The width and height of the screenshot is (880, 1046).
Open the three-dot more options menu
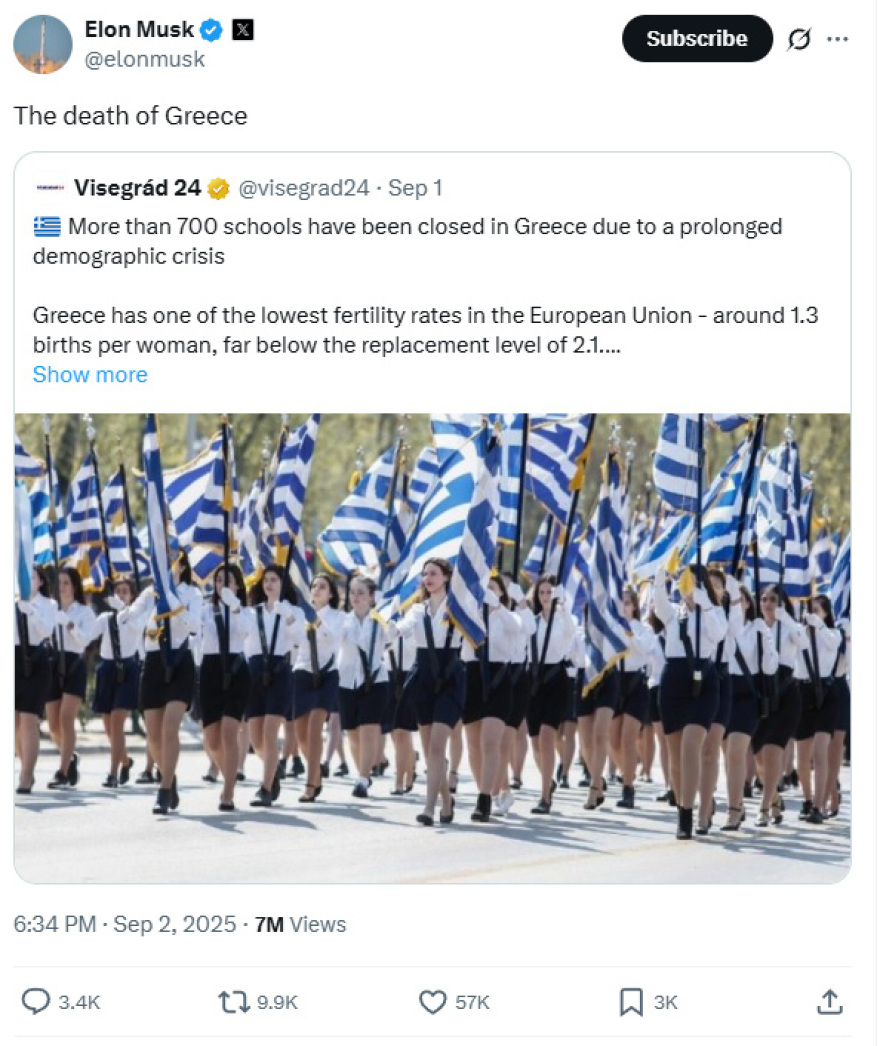(837, 39)
